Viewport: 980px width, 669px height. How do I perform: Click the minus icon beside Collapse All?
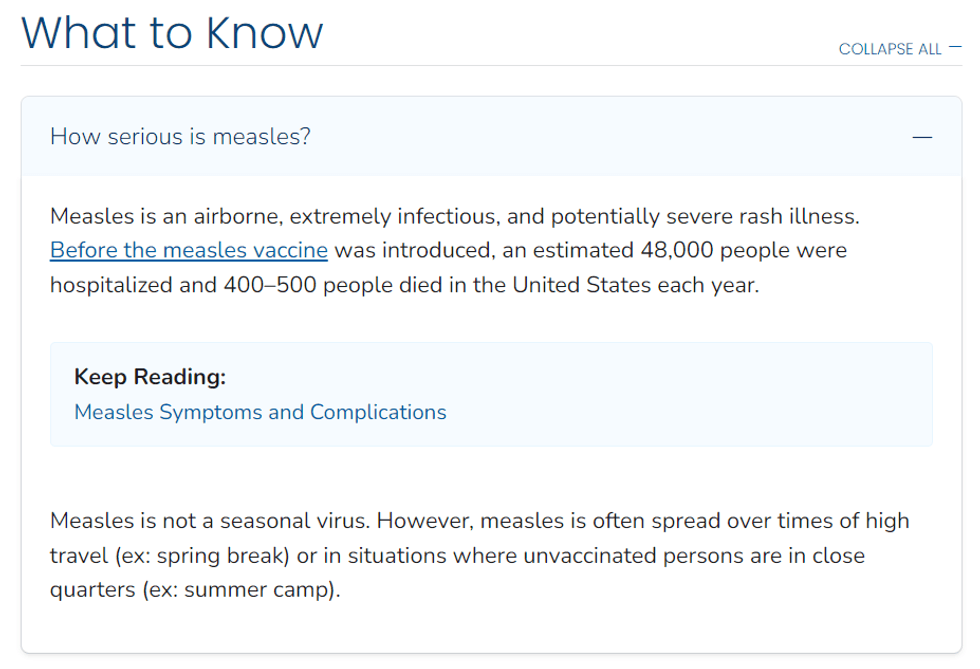click(x=955, y=48)
